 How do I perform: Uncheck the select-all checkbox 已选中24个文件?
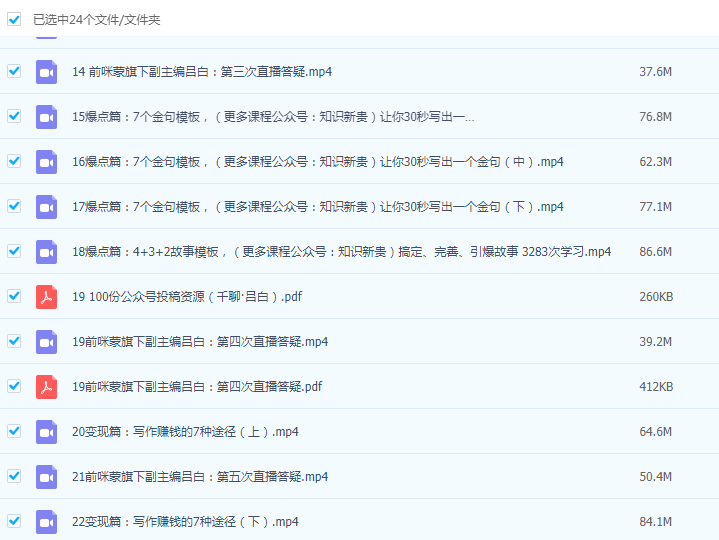(14, 19)
